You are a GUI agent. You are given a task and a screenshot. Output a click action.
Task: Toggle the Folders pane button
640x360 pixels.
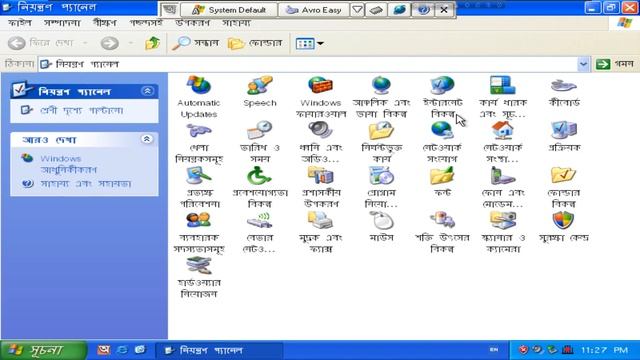pyautogui.click(x=255, y=43)
